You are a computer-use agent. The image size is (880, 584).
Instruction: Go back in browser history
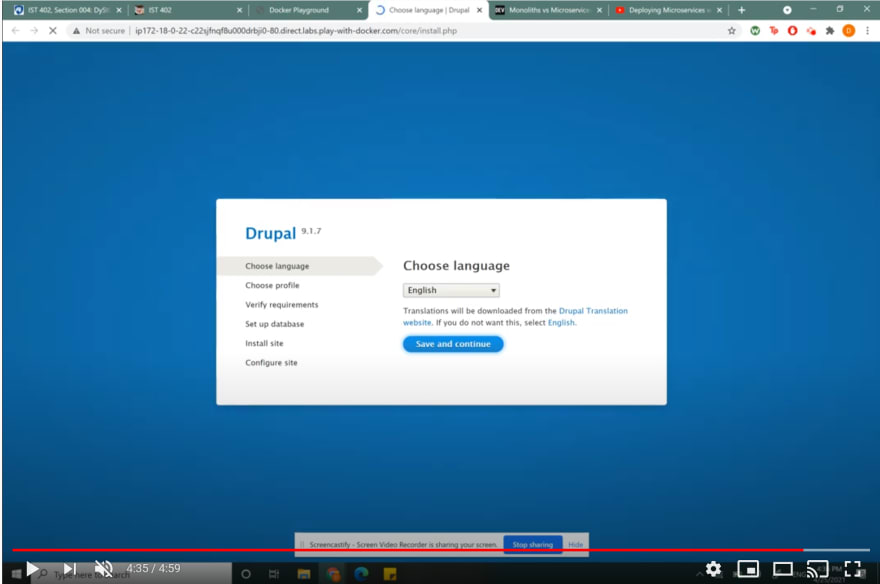click(x=16, y=31)
